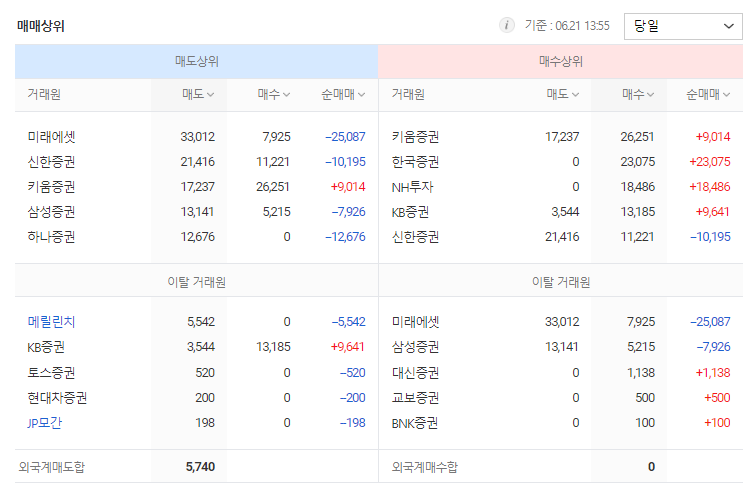Viewport: 749px width, 487px height.
Task: Sort 매도상위 table by 순매매 column
Action: coord(343,95)
